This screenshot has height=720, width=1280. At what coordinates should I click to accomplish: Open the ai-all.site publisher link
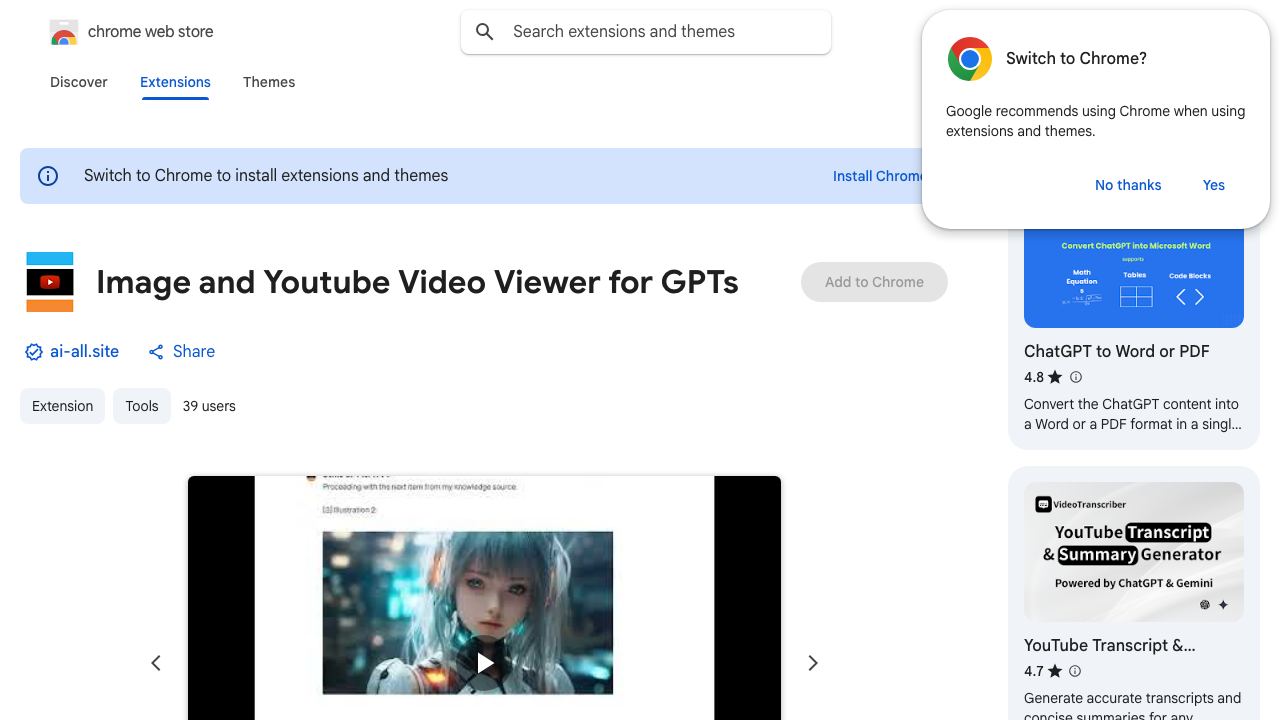click(84, 352)
